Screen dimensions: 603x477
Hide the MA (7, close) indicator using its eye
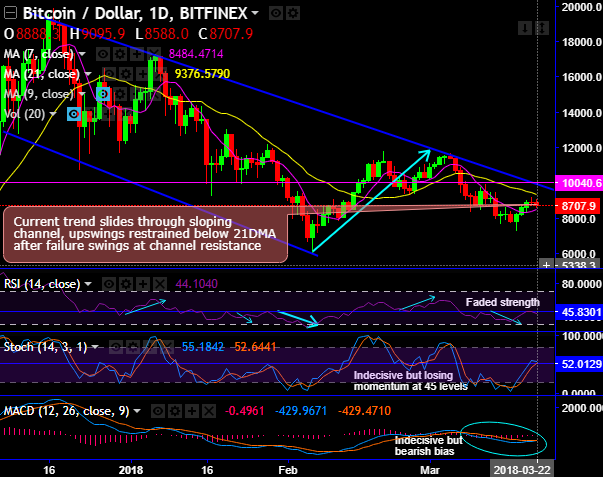click(x=103, y=54)
